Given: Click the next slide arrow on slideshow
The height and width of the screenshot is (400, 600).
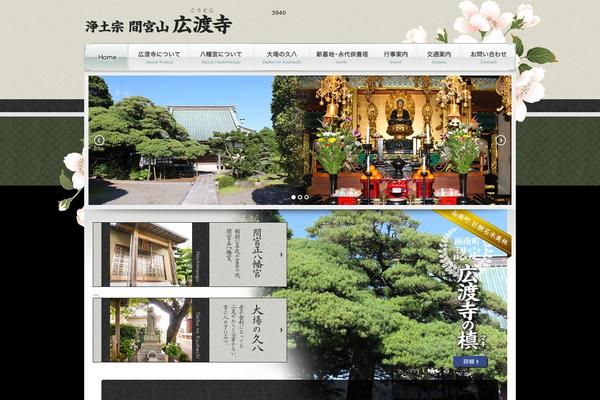Looking at the screenshot, I should tap(501, 140).
